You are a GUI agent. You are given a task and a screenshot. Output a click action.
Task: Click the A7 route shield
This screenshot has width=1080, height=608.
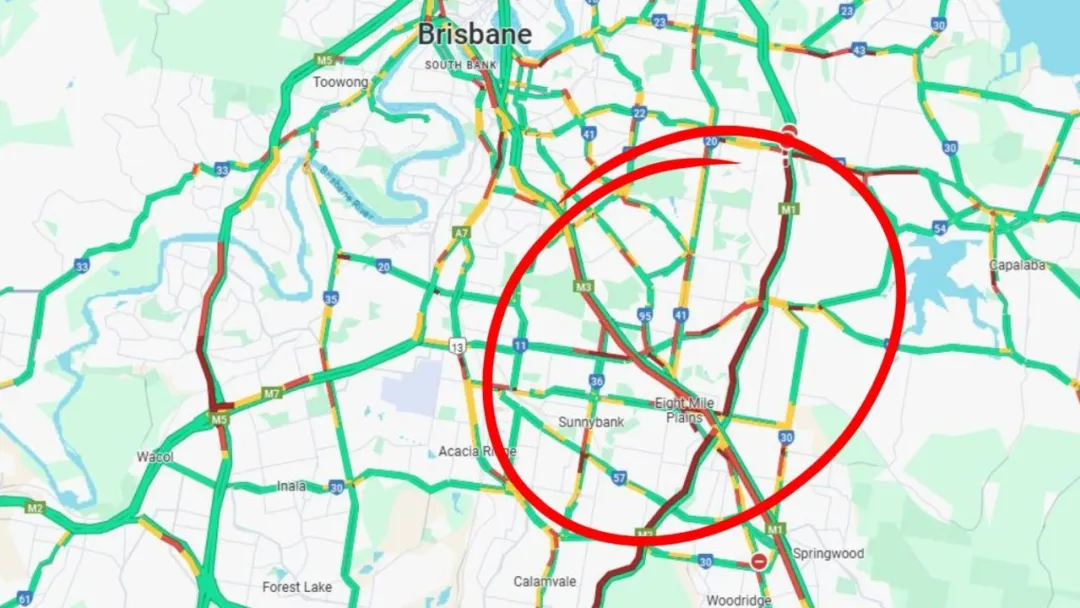[x=461, y=233]
